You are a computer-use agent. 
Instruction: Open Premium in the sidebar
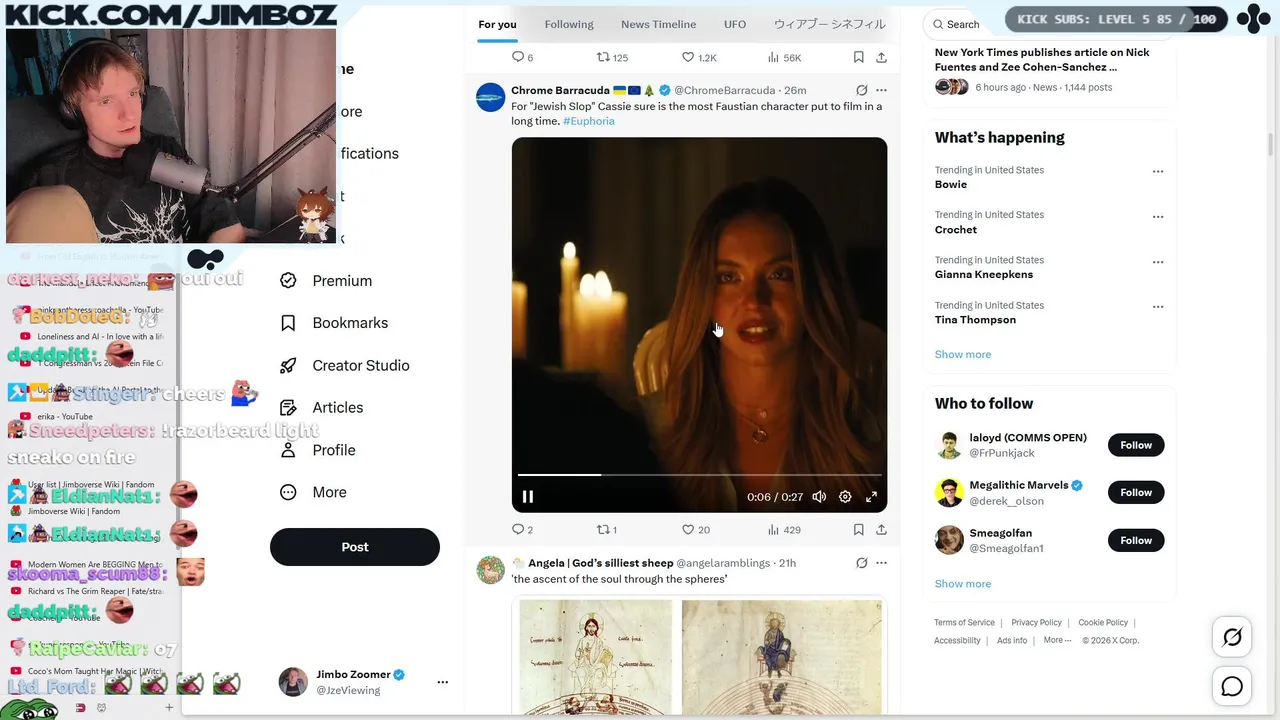[326, 281]
